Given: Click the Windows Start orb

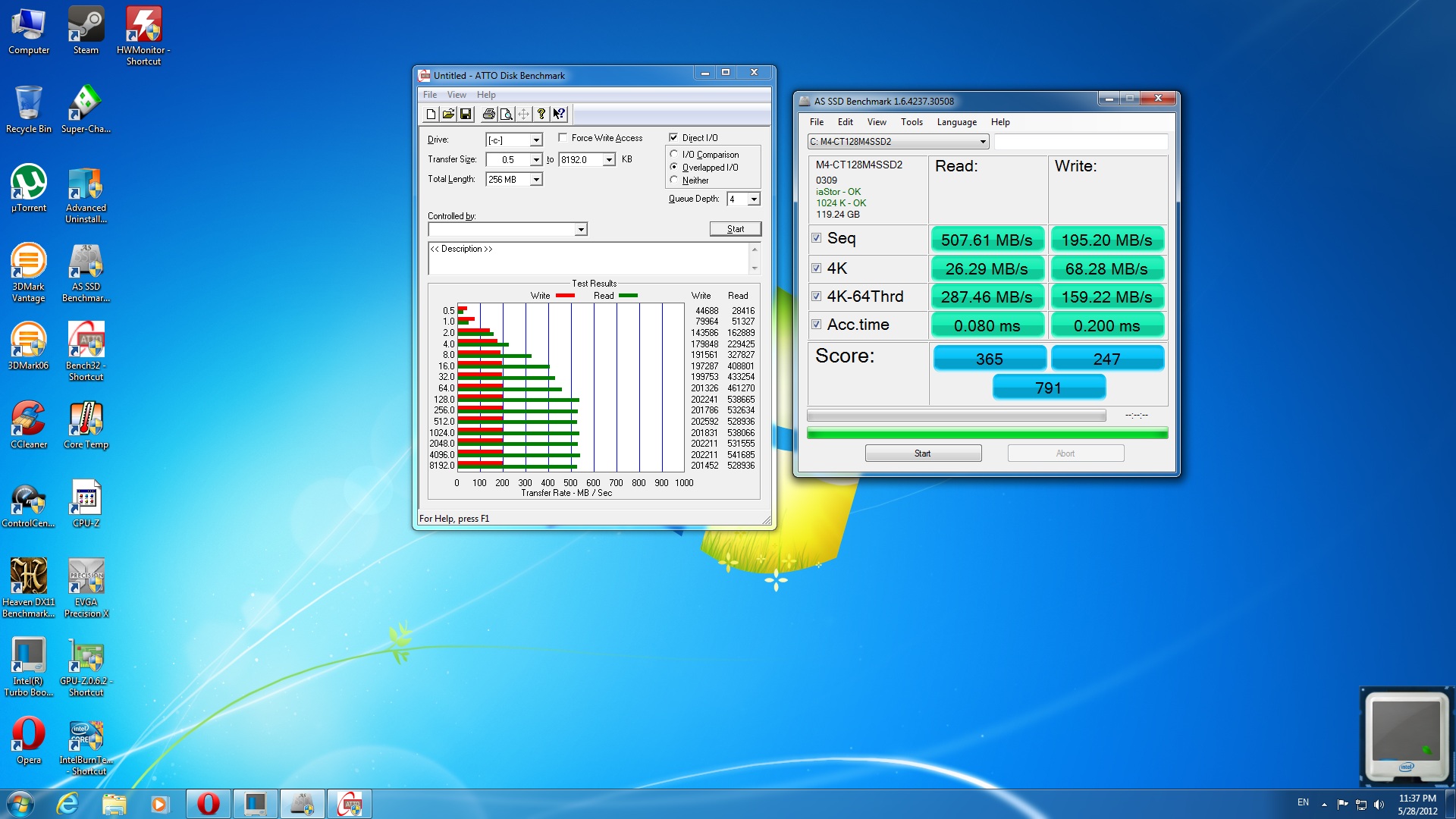Looking at the screenshot, I should 20,804.
